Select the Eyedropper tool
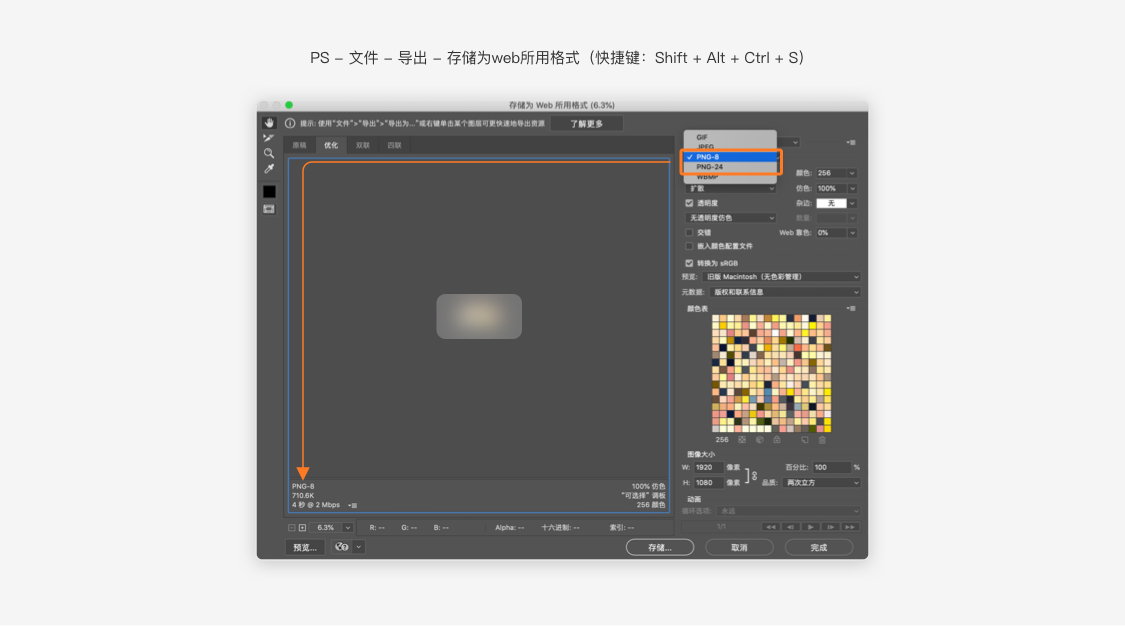Image resolution: width=1125 pixels, height=626 pixels. coord(269,169)
